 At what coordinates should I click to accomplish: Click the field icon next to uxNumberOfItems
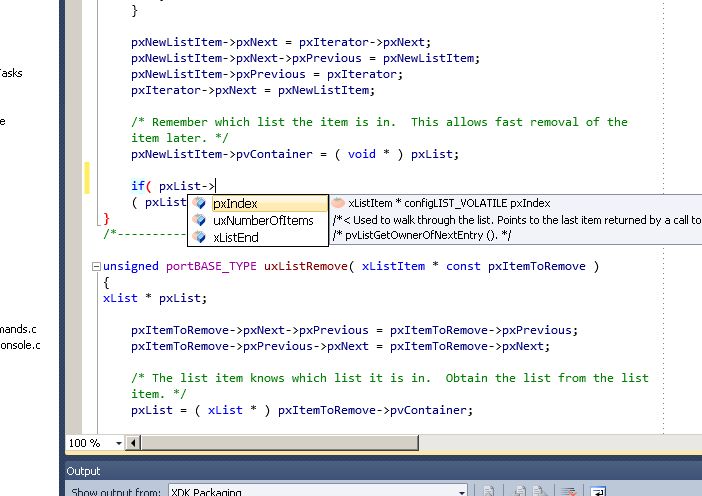200,220
